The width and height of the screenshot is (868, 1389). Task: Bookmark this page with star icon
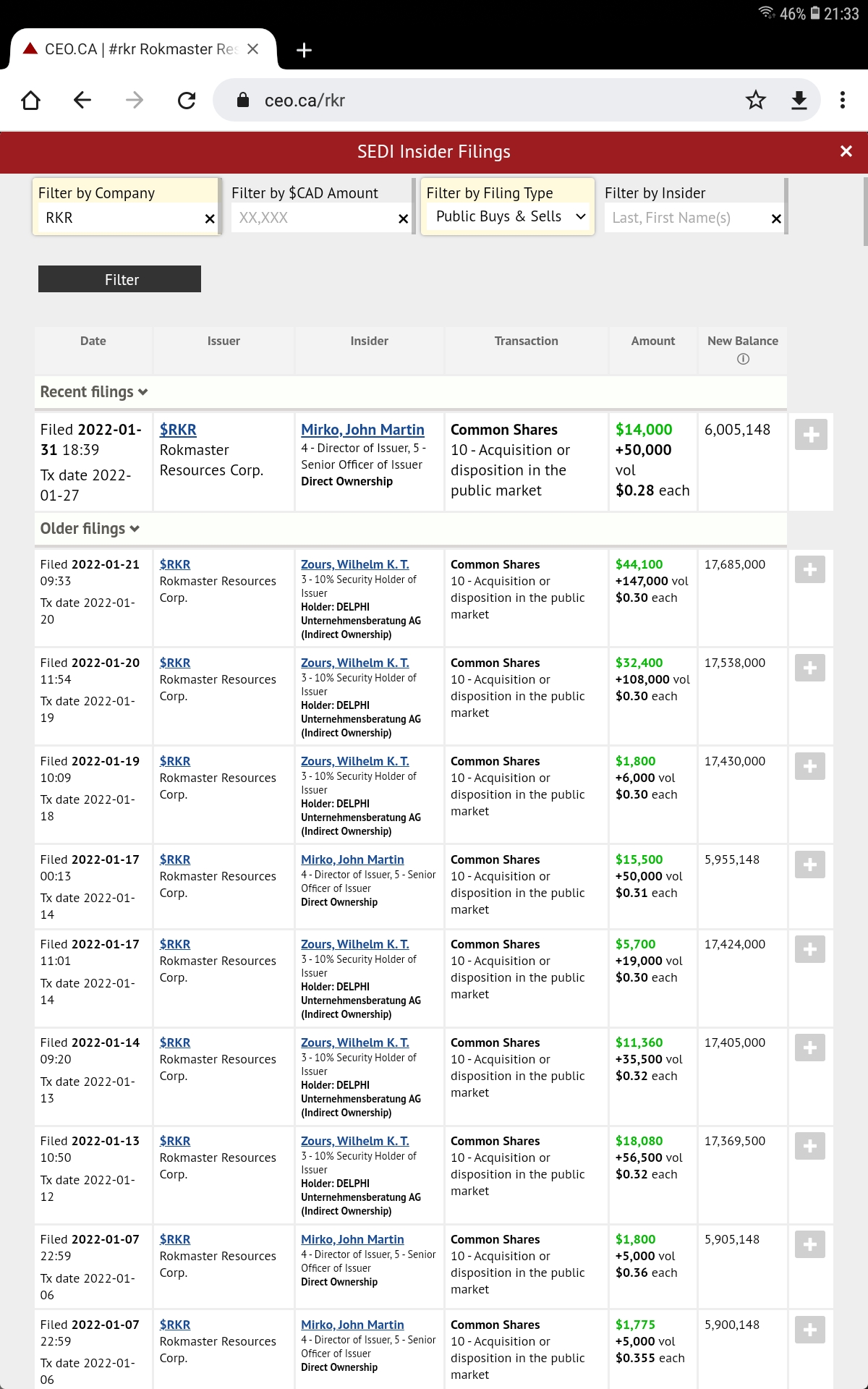tap(756, 100)
